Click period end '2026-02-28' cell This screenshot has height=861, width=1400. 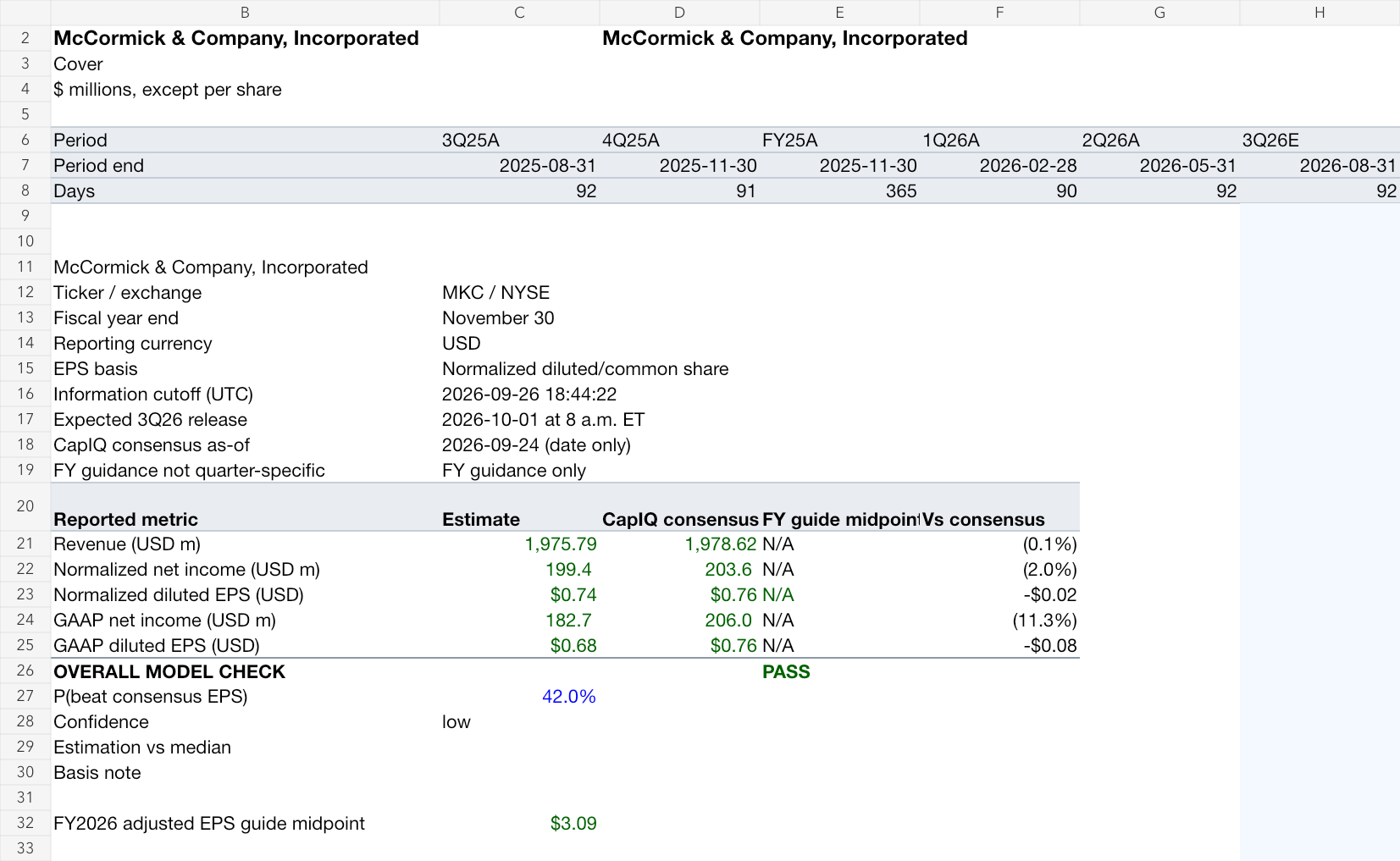click(x=999, y=165)
